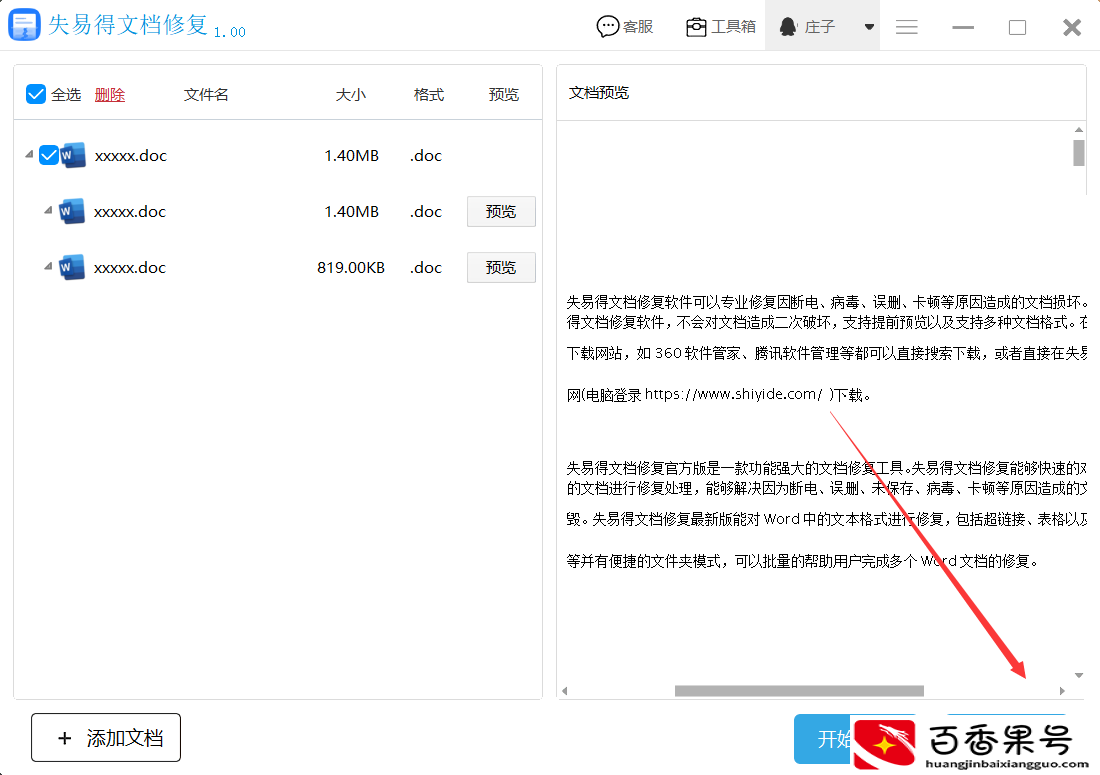Maximize the window

point(1017,27)
